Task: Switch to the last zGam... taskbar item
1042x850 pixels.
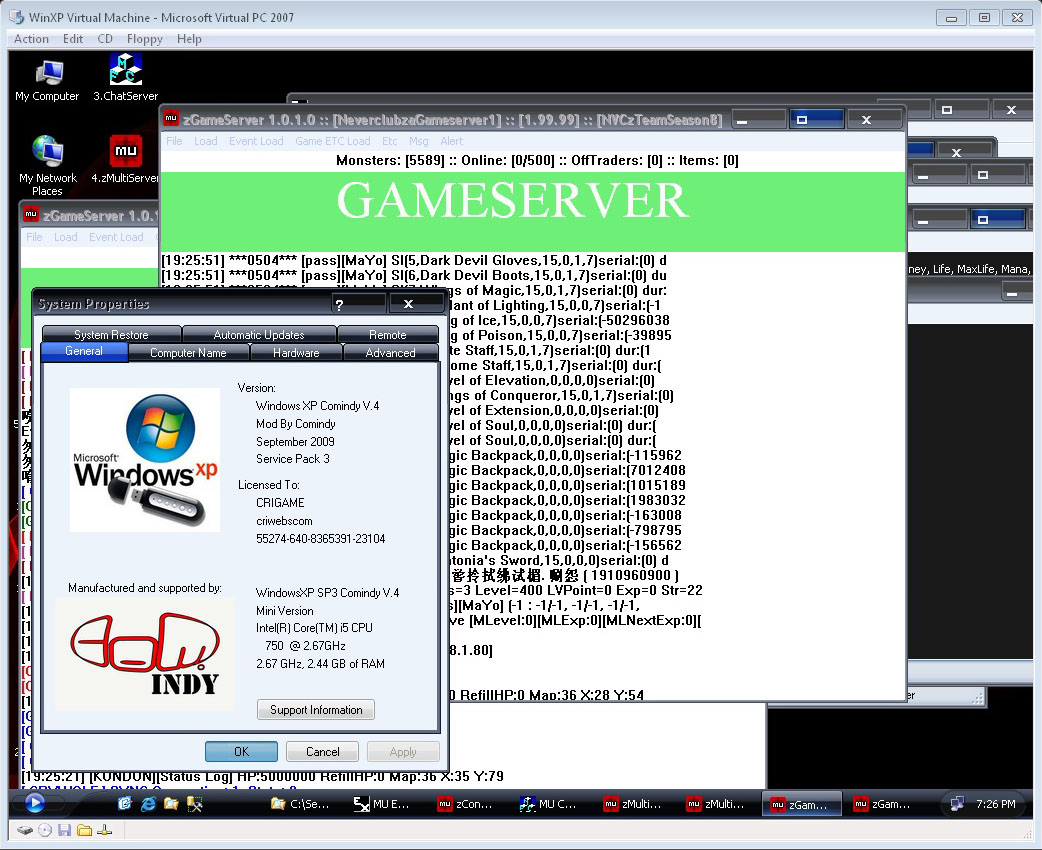Action: click(x=883, y=804)
